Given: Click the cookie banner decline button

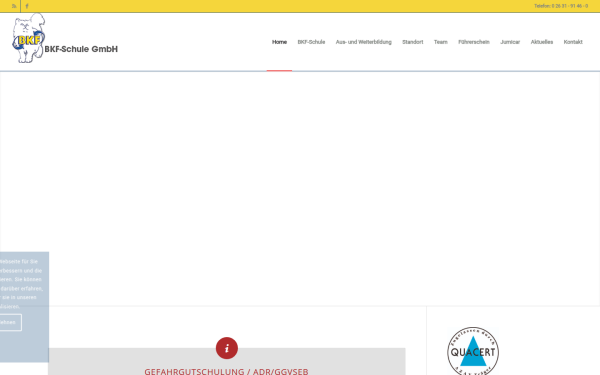Looking at the screenshot, I should click(10, 322).
